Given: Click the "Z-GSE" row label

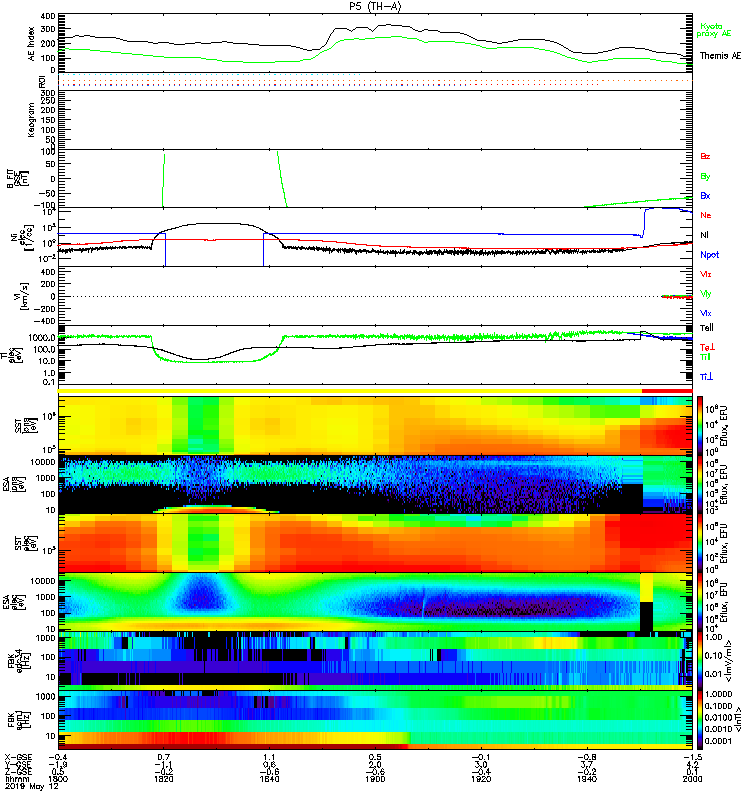Looking at the screenshot, I should [x=18, y=771].
